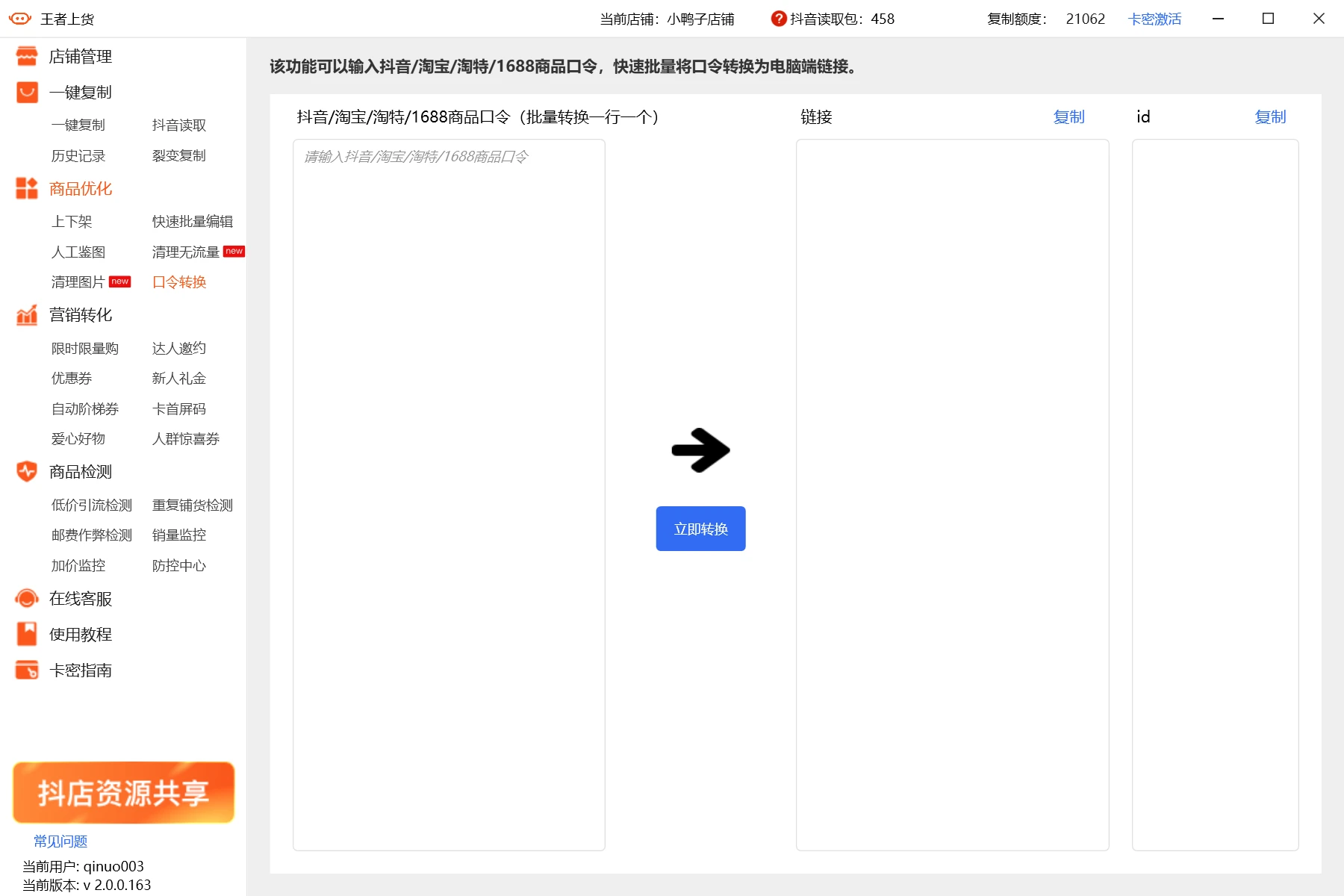This screenshot has width=1344, height=896.
Task: Open 限时限量购 page
Action: coord(85,349)
